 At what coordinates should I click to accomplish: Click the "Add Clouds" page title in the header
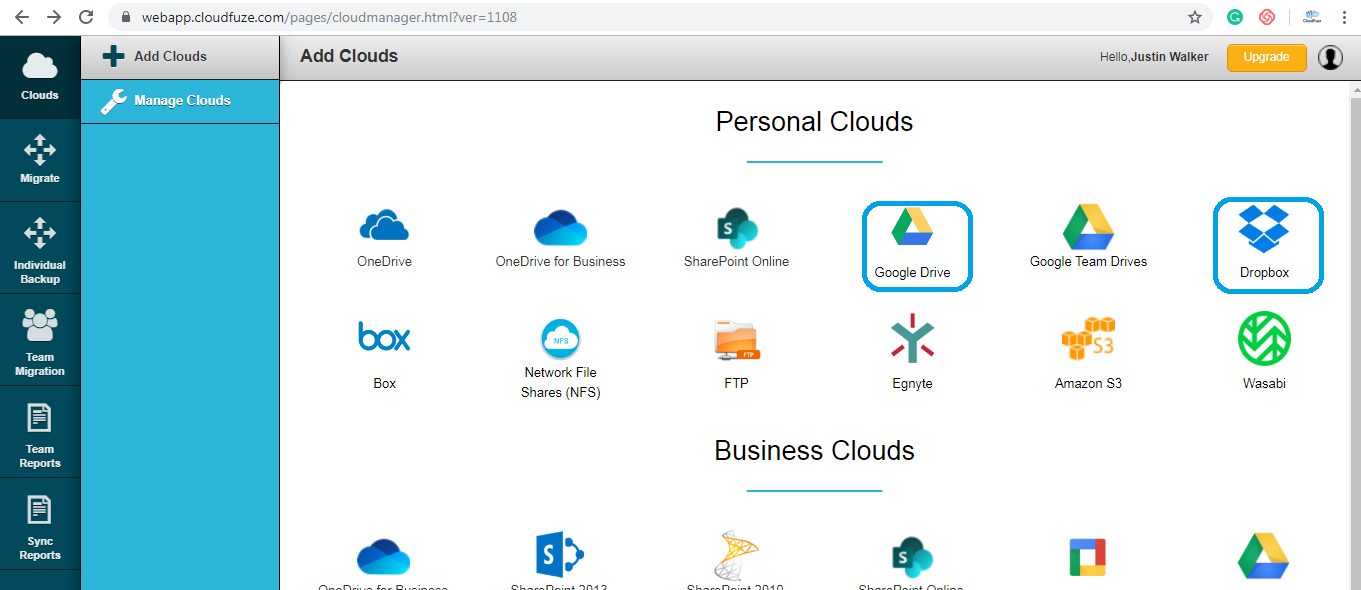(349, 57)
